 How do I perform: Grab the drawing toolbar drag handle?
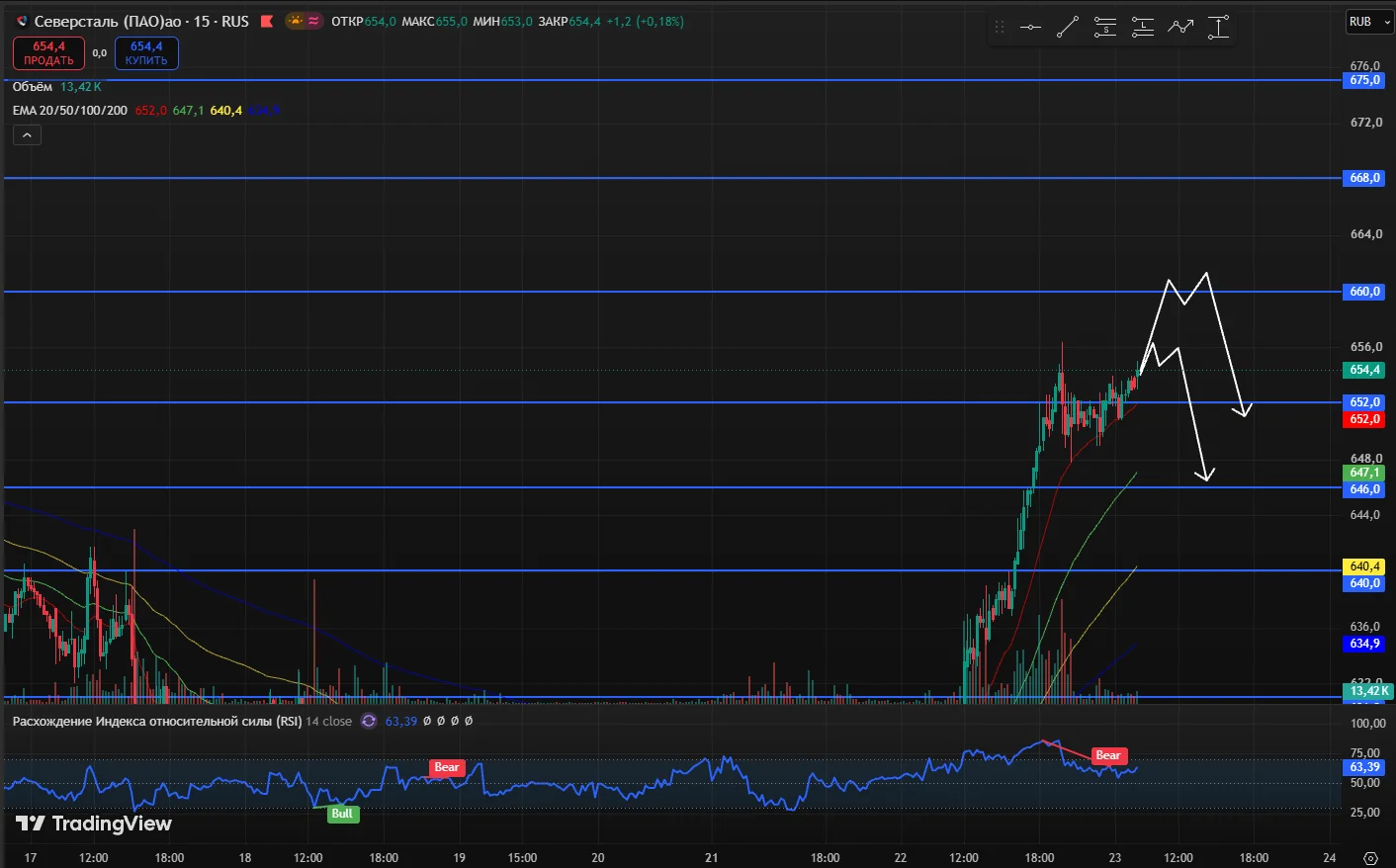(x=1000, y=28)
